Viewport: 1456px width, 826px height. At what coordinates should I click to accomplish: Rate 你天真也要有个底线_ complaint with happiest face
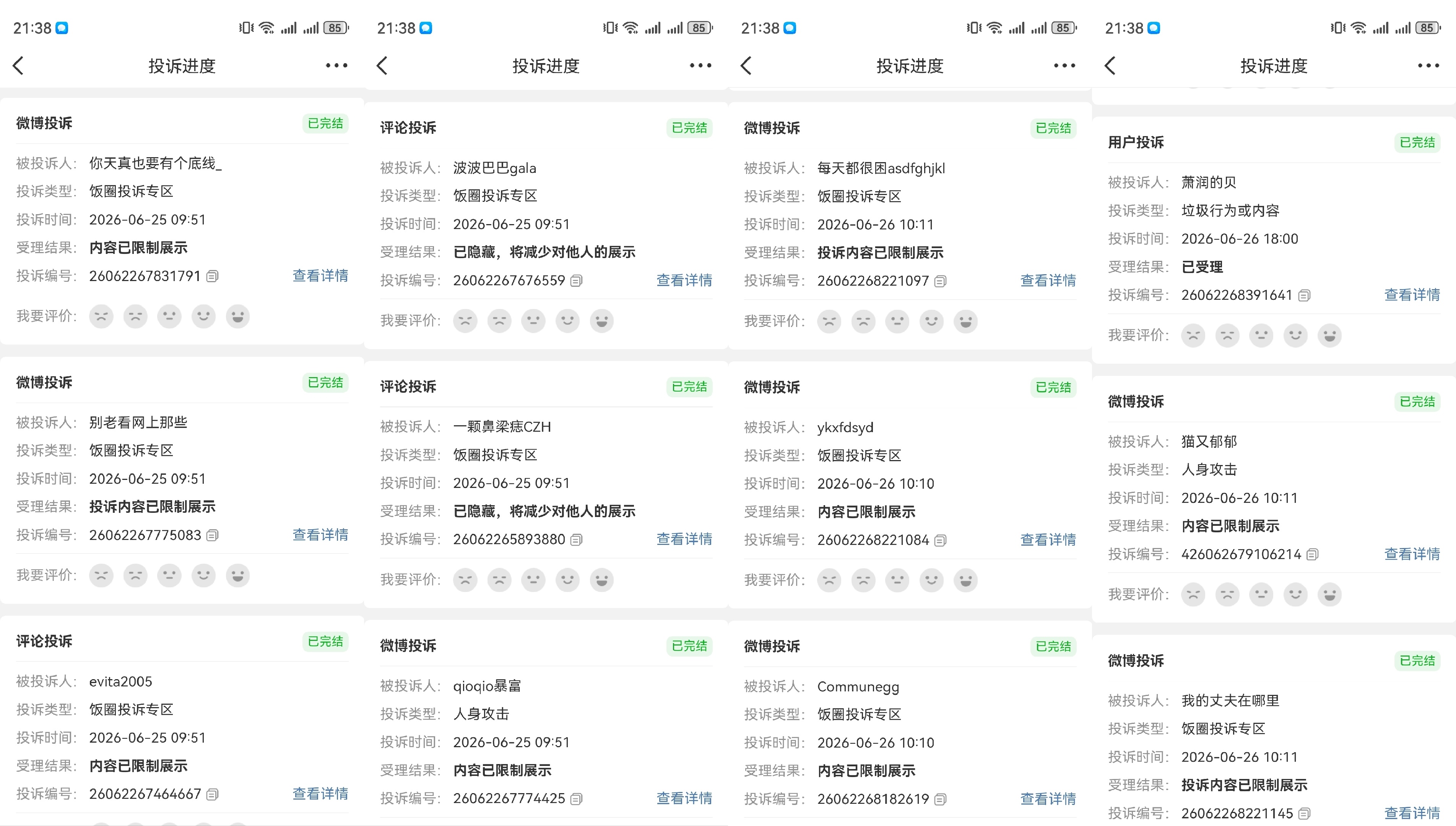tap(238, 317)
